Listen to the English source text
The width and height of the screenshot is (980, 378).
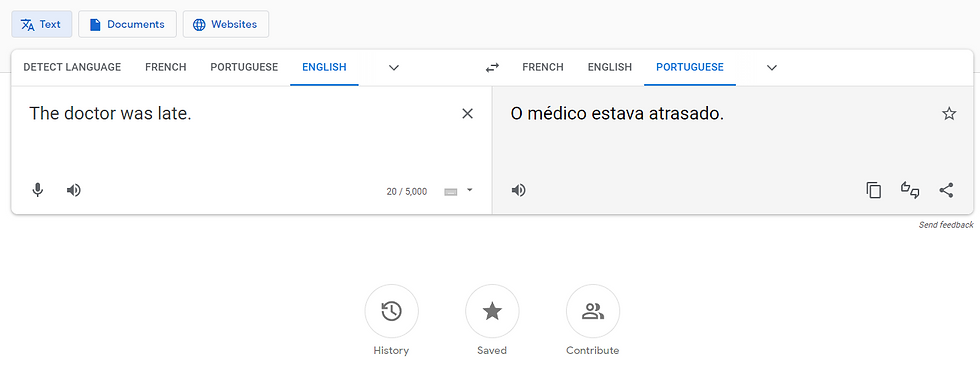74,190
